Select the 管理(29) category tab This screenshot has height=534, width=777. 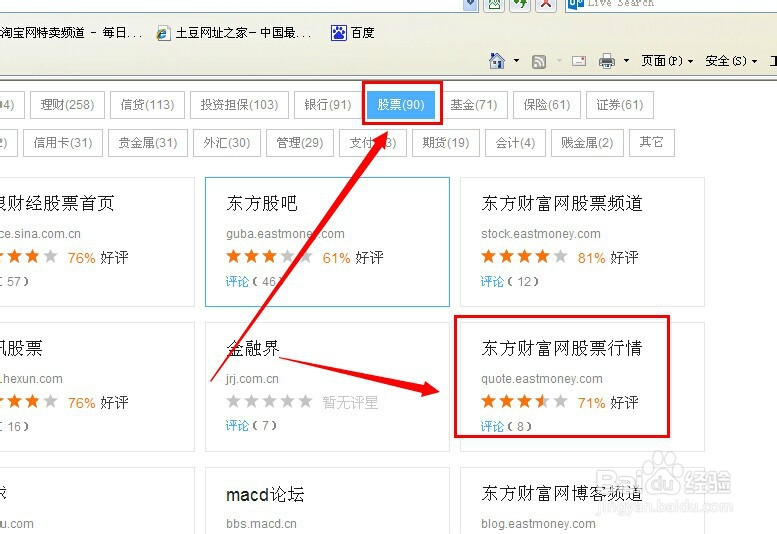point(299,143)
